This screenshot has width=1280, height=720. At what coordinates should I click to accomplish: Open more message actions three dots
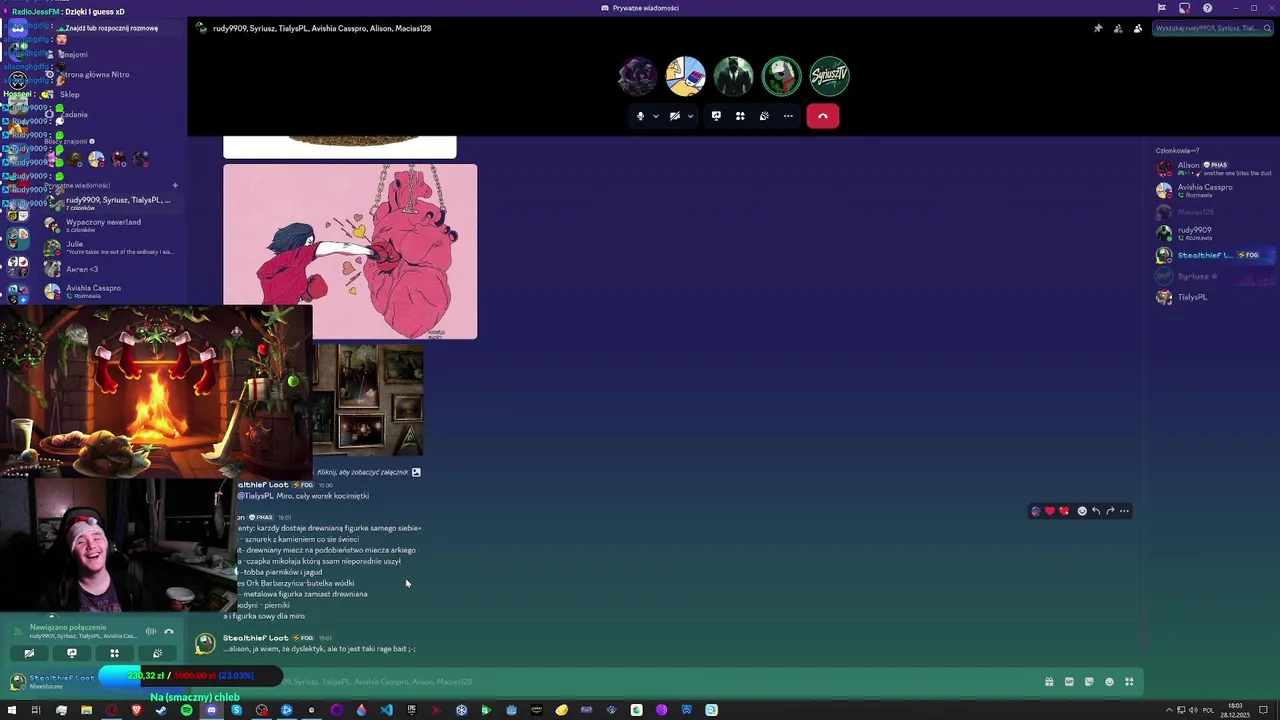click(1124, 511)
